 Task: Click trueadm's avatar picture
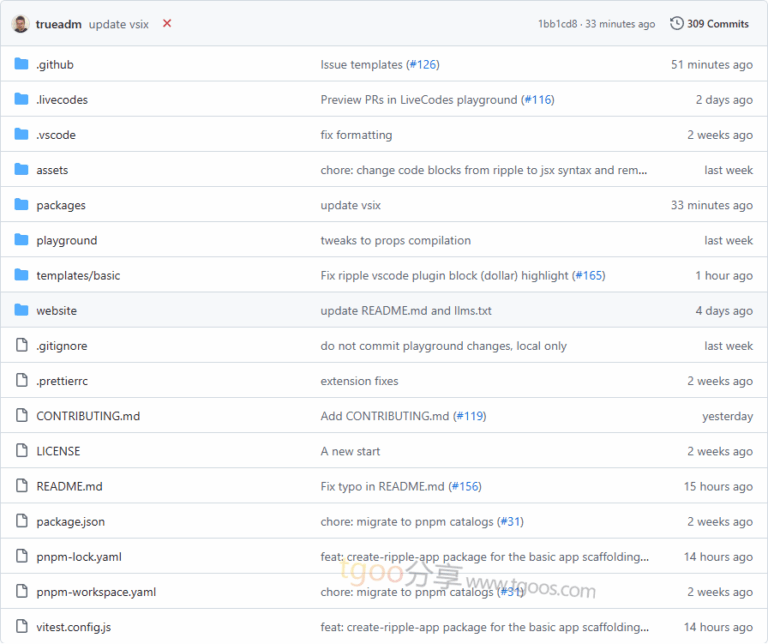point(20,23)
